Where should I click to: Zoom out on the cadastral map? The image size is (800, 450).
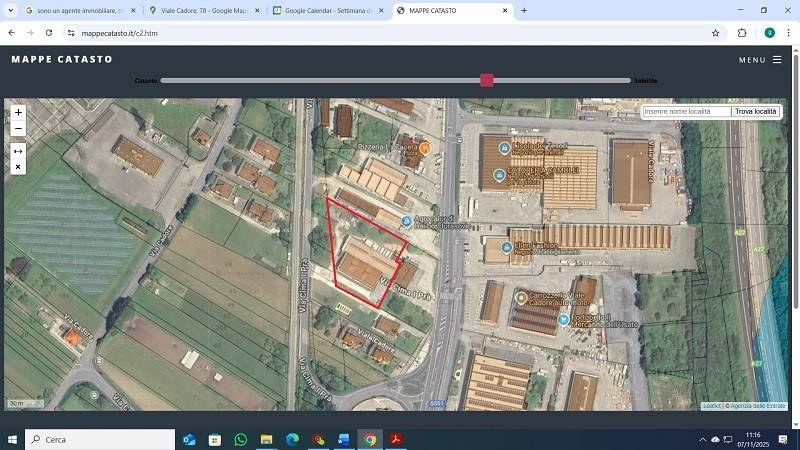(18, 129)
